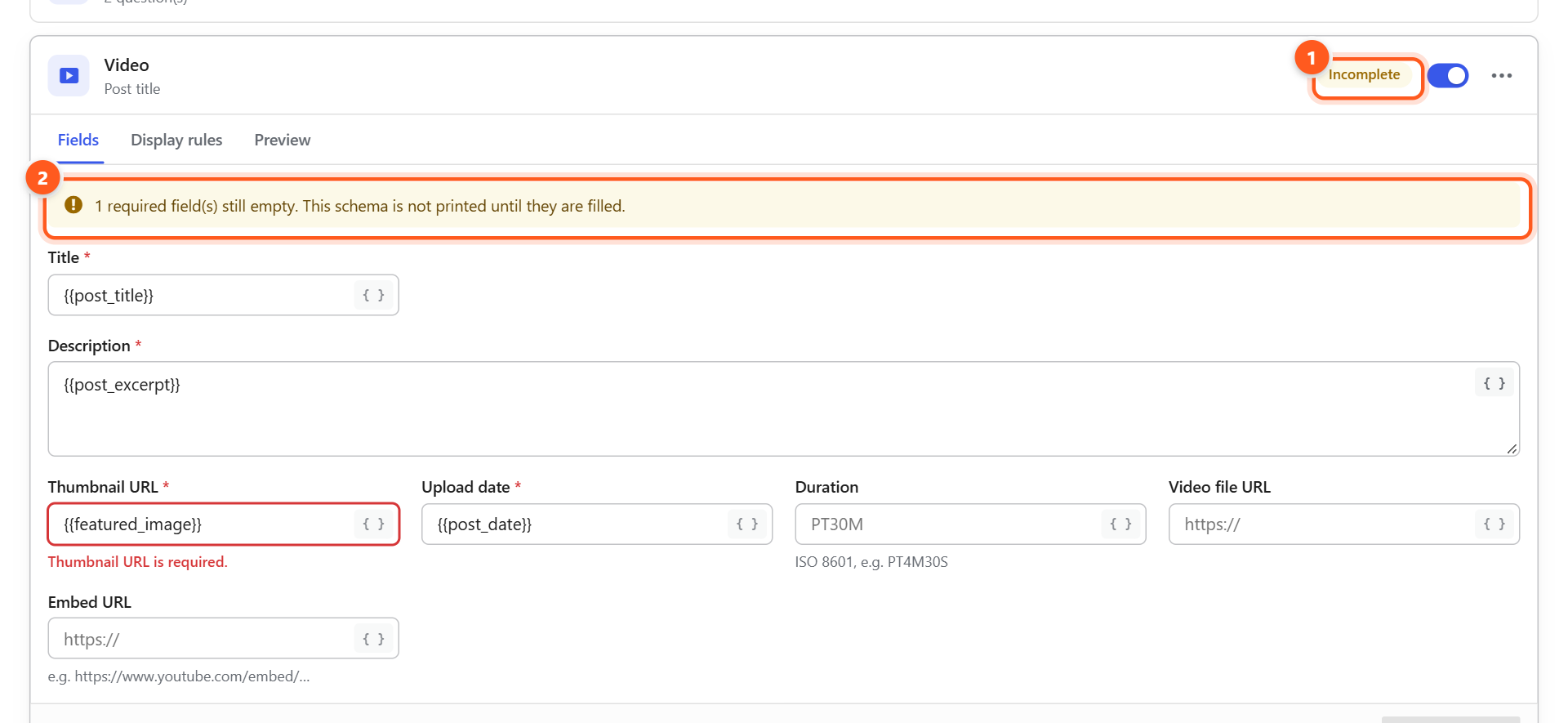Click the warning exclamation icon in alert
This screenshot has height=723, width=1568.
[x=73, y=205]
